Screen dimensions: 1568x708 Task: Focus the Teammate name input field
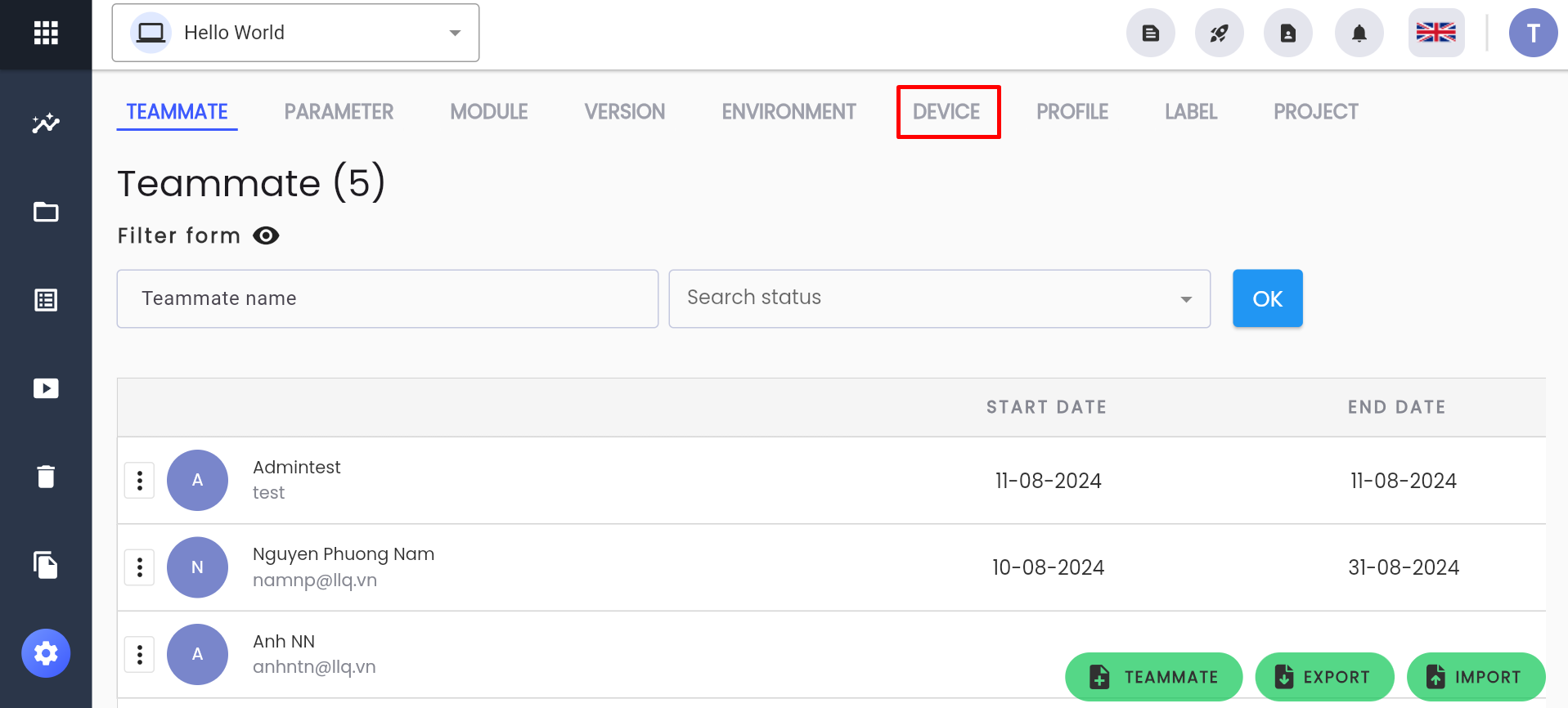tap(388, 298)
